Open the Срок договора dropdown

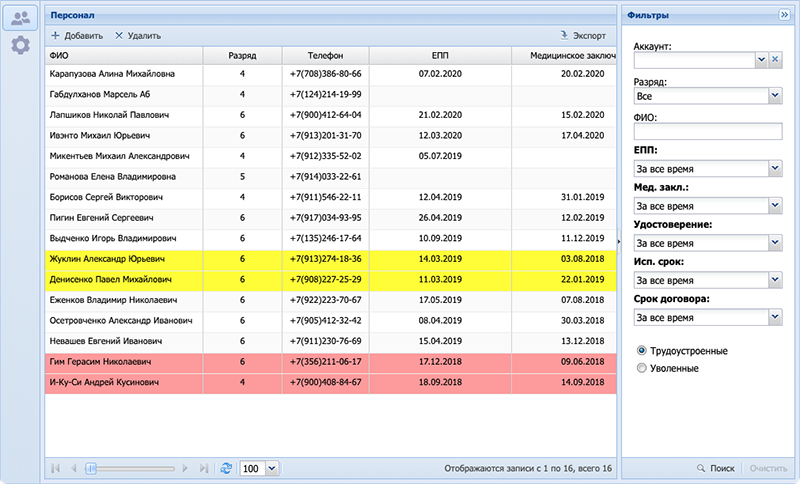(x=775, y=317)
